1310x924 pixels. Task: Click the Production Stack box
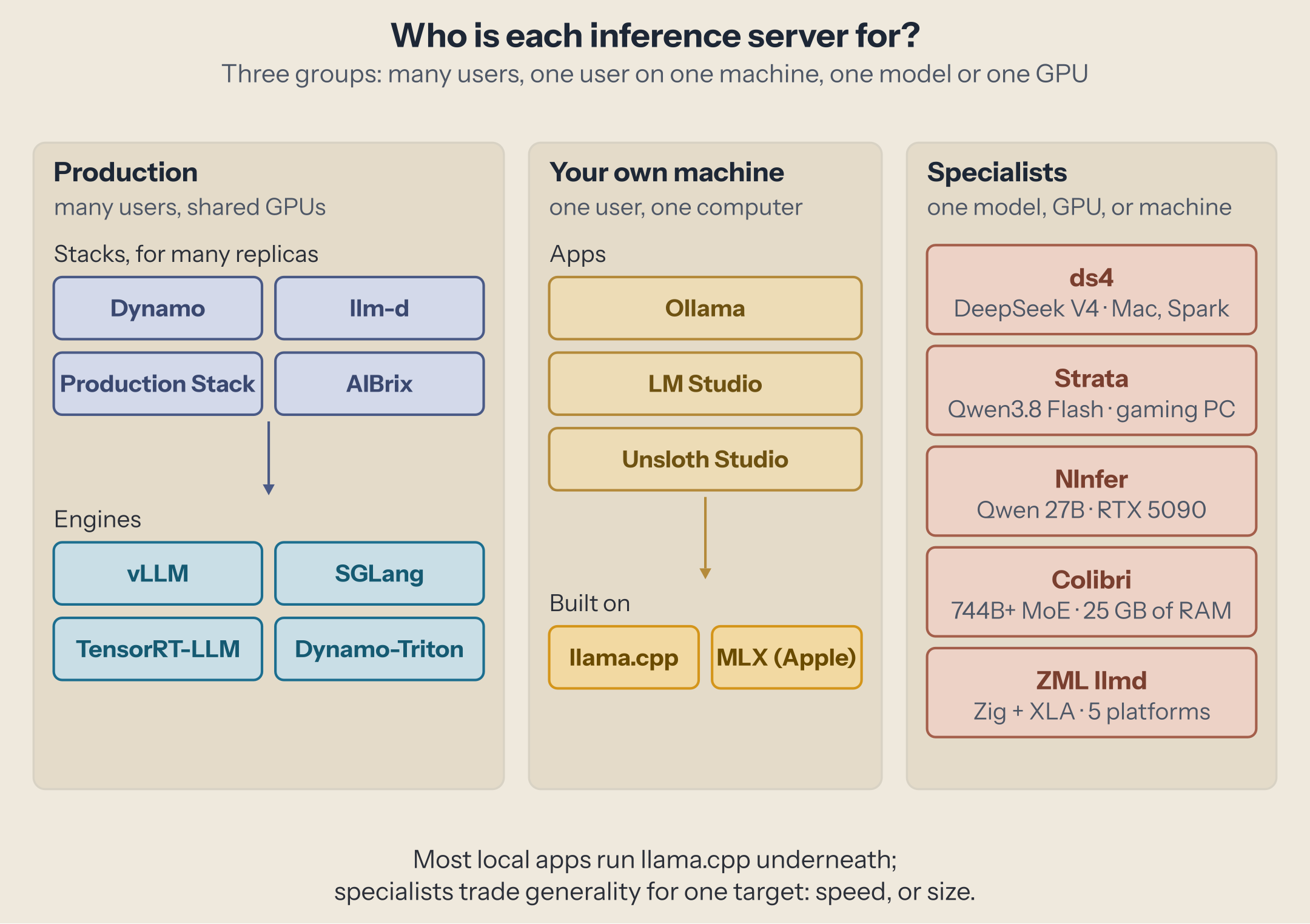[158, 384]
